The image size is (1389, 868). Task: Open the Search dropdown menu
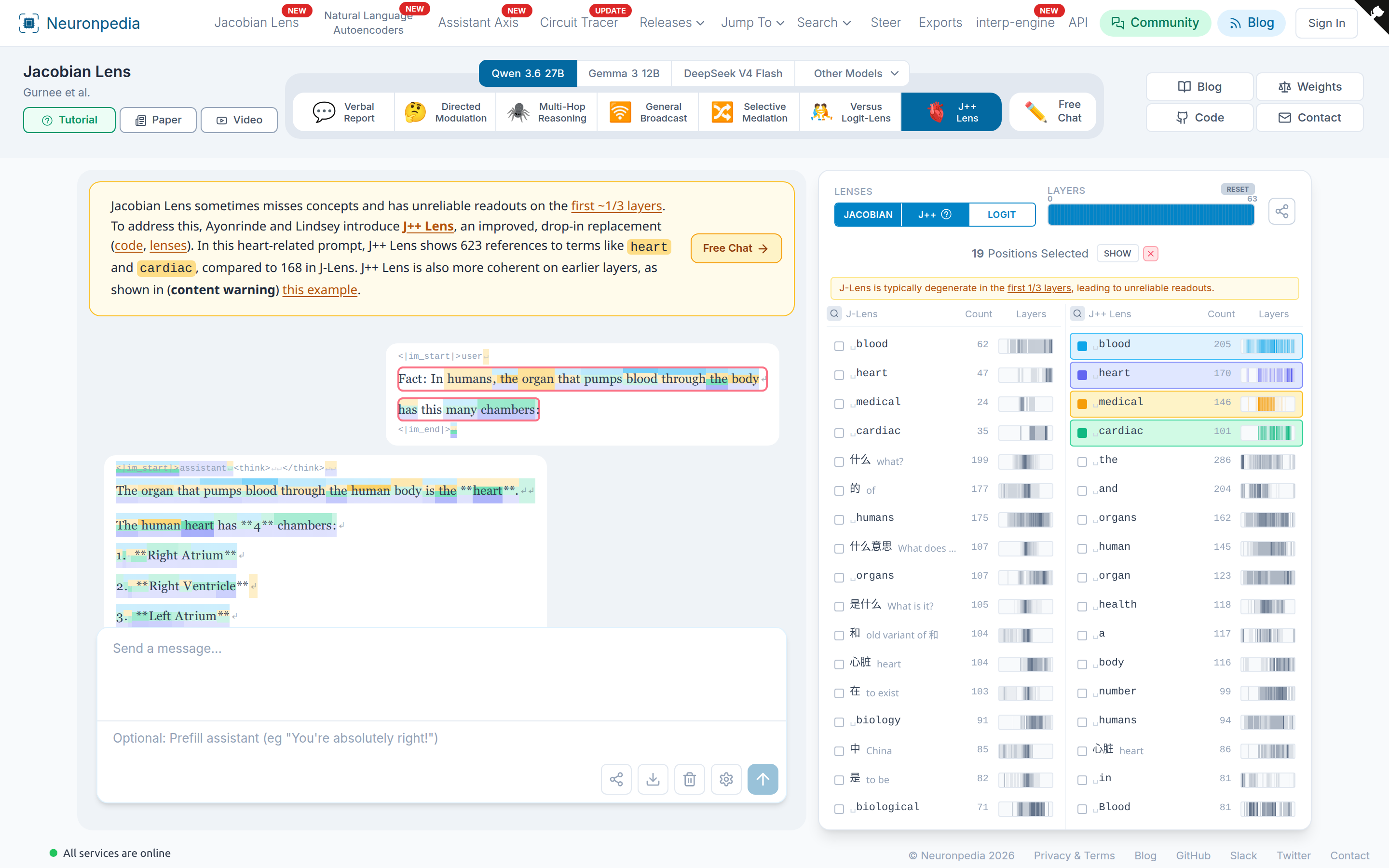pyautogui.click(x=824, y=23)
